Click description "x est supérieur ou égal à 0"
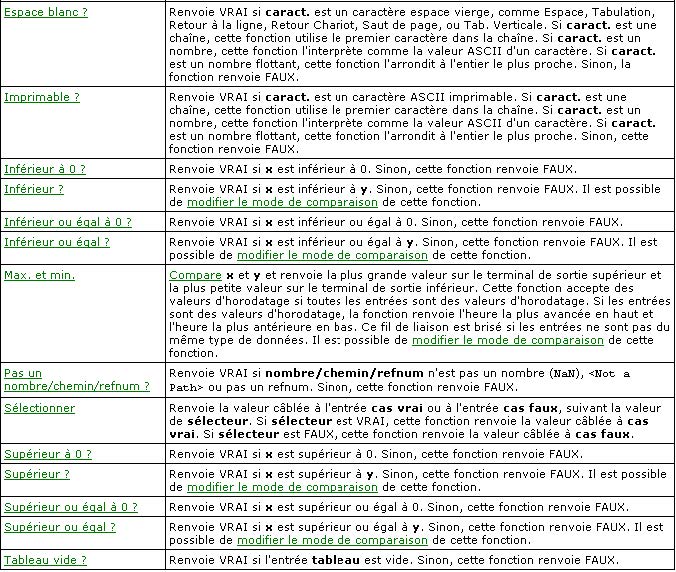Screen dimensions: 676x572 click(344, 507)
